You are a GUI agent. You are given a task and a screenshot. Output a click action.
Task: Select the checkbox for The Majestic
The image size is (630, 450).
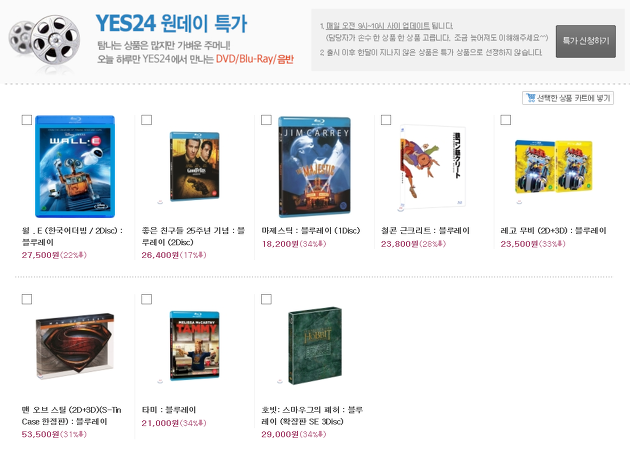[266, 120]
